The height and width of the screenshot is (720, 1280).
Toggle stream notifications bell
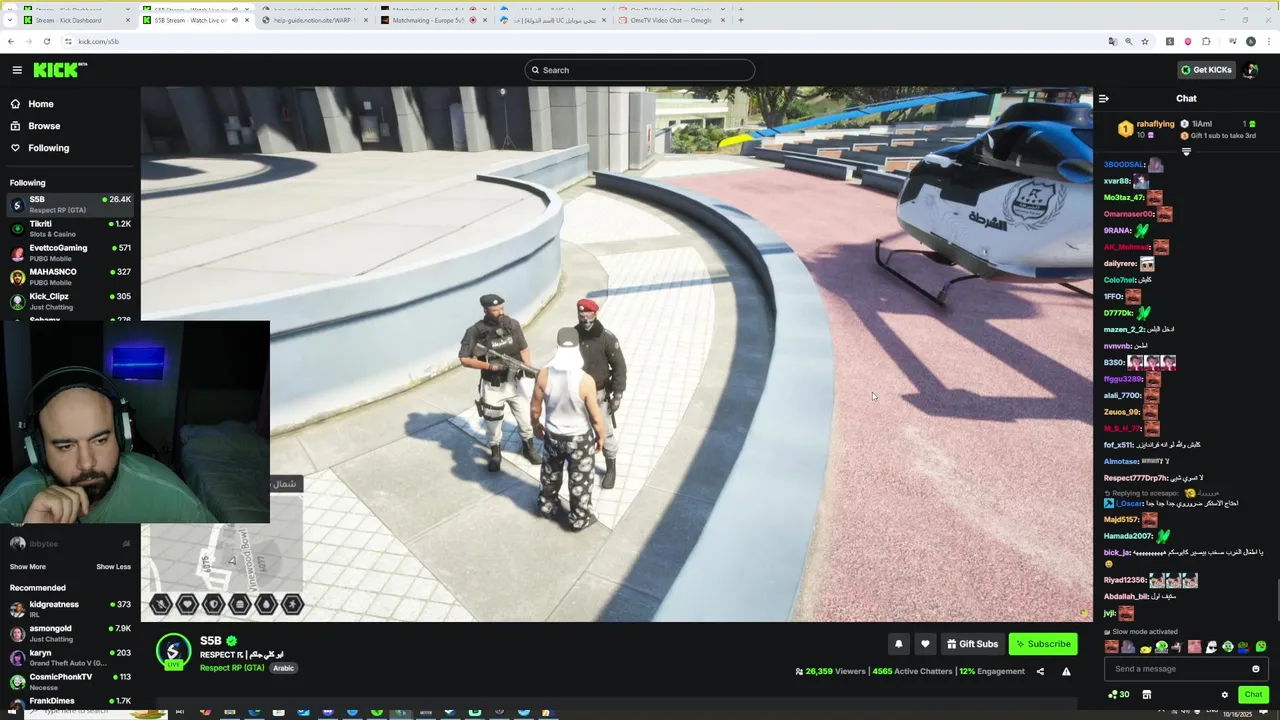click(898, 644)
